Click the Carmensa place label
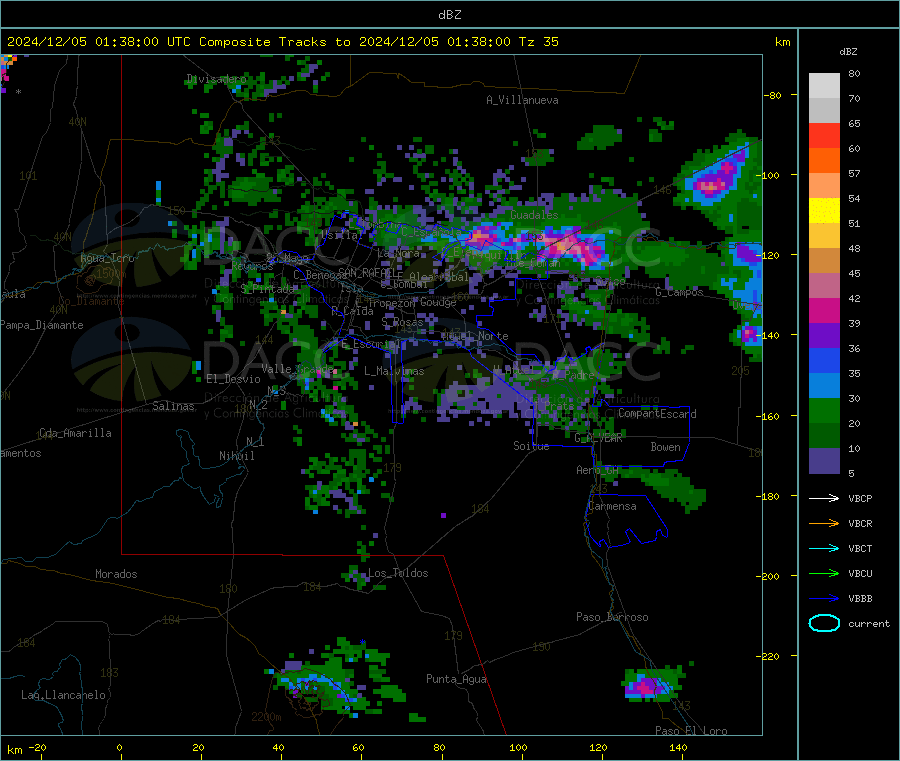Image resolution: width=900 pixels, height=761 pixels. [612, 506]
